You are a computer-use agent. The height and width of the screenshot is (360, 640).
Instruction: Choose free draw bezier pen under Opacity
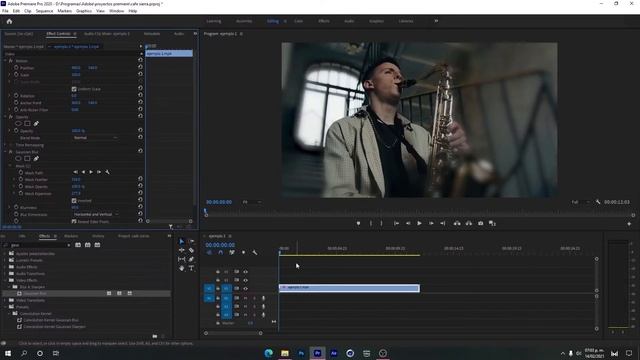36,123
